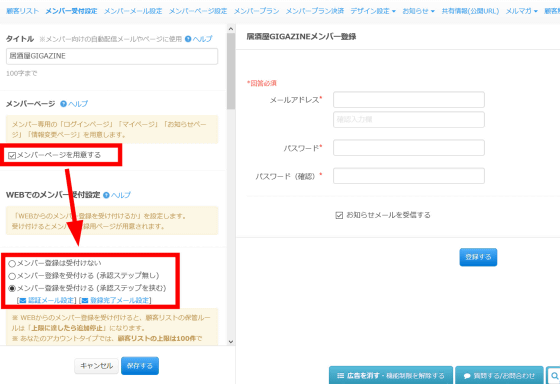Click scroll-up arrow of settings panel

click(x=231, y=29)
